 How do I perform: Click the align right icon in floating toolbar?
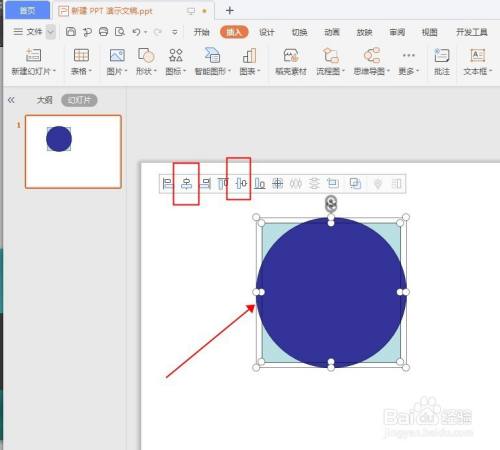pos(205,184)
